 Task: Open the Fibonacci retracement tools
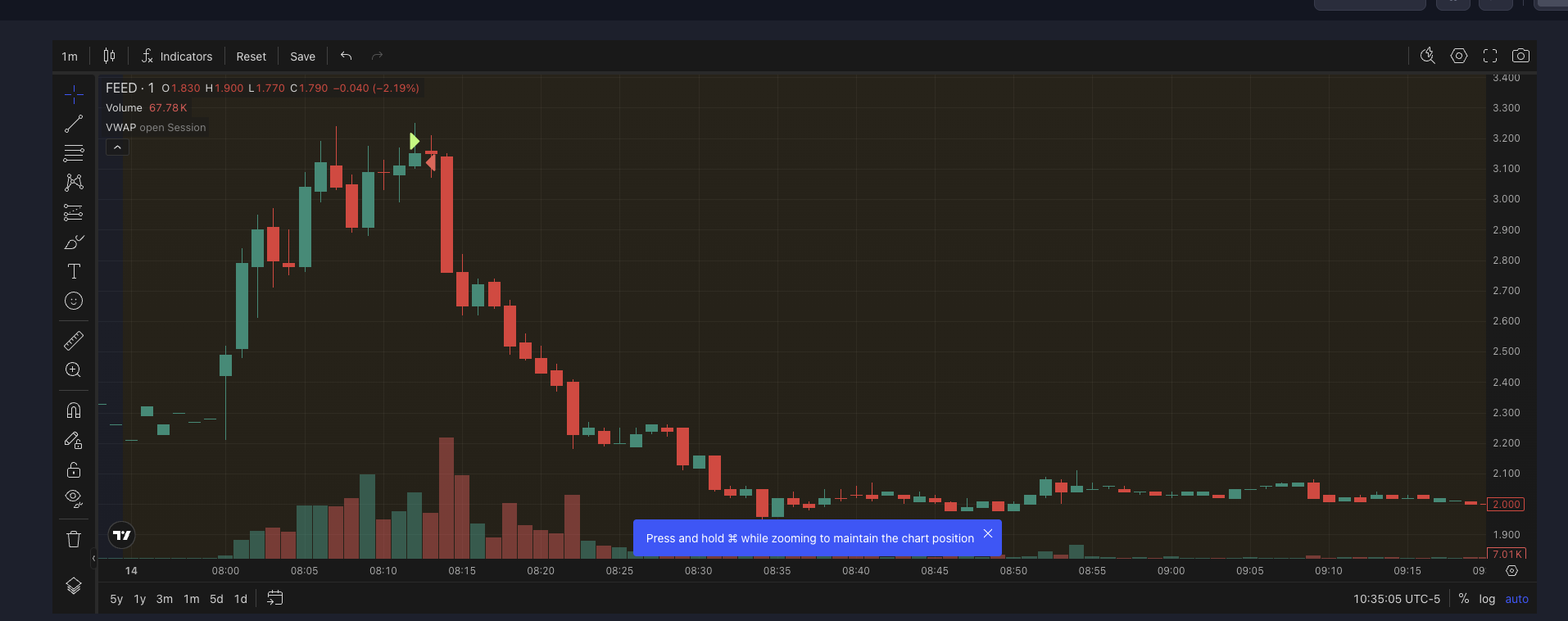pos(74,153)
